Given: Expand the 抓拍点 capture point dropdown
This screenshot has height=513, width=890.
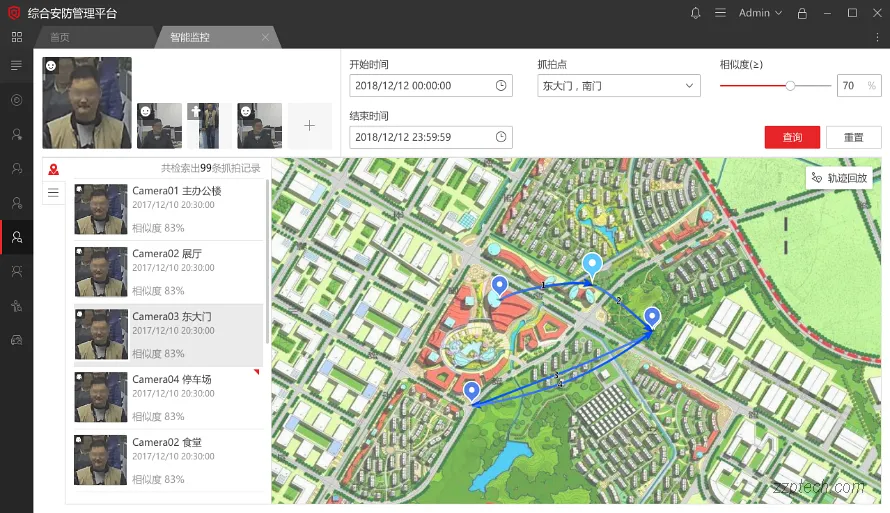Looking at the screenshot, I should [x=689, y=86].
